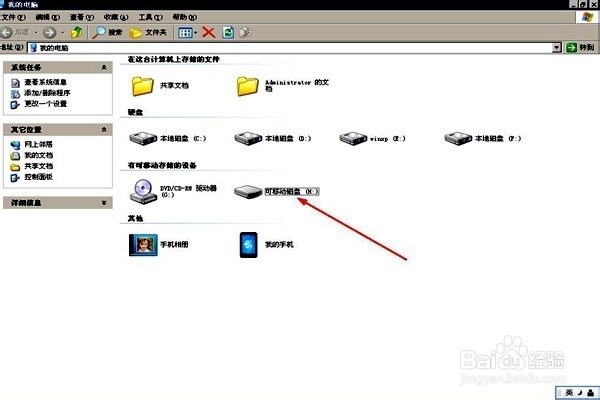This screenshot has width=600, height=400.
Task: Open 网上邻居 in the sidebar
Action: (38, 144)
